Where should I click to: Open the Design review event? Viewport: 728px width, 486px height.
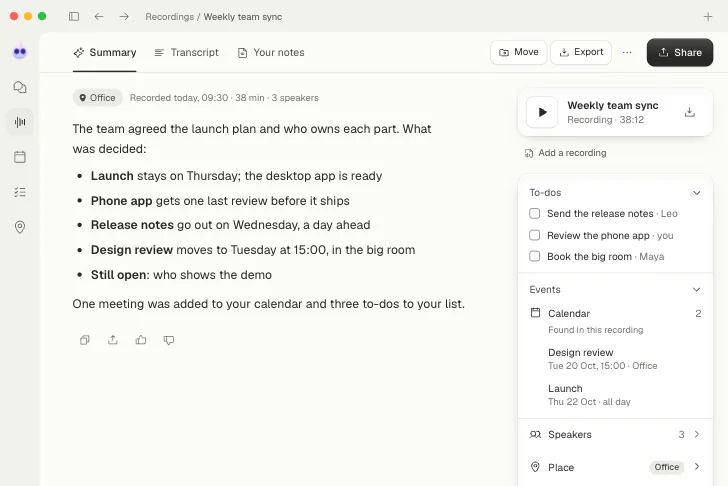point(603,359)
